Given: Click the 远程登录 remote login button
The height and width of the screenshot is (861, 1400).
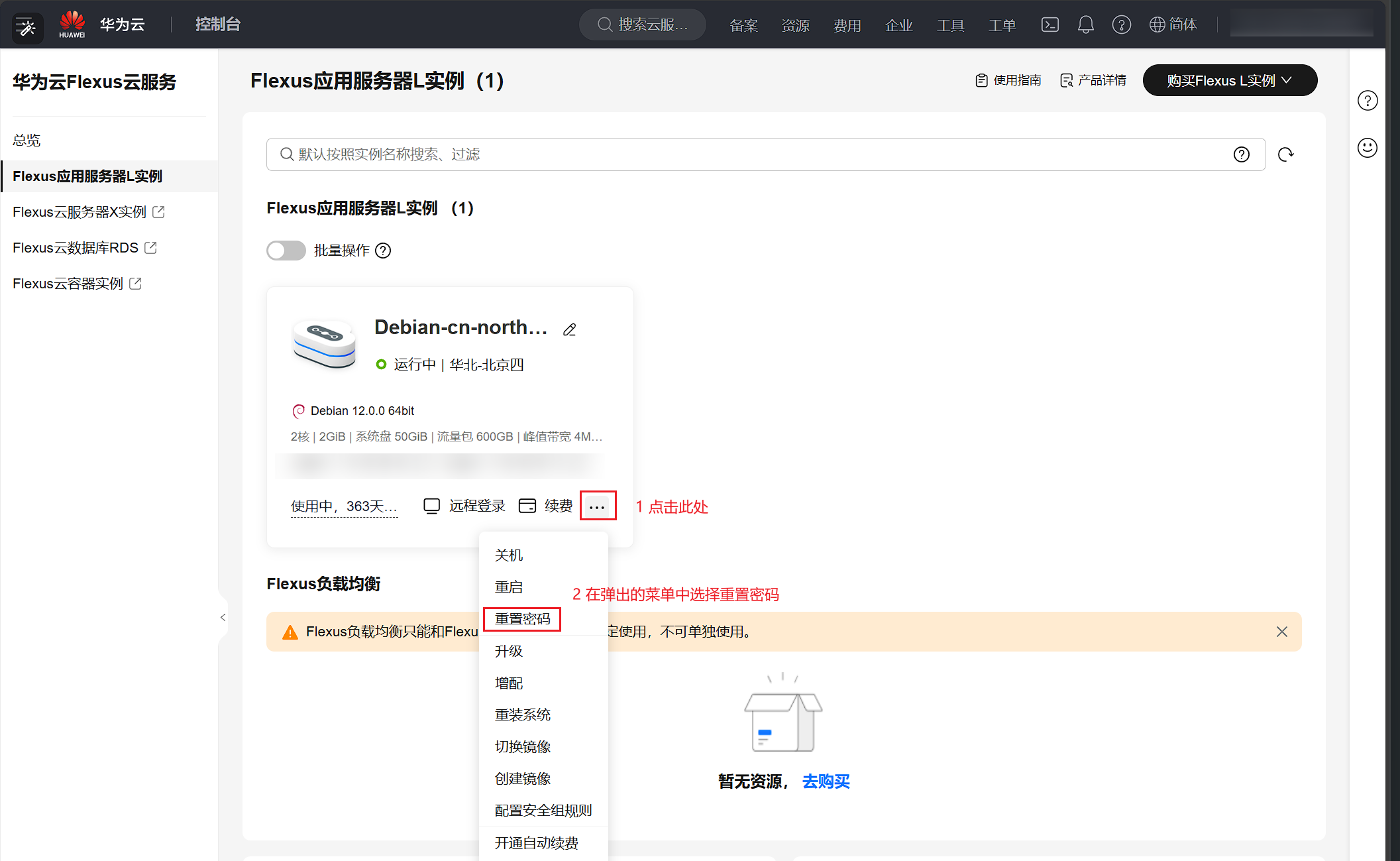Looking at the screenshot, I should (x=464, y=506).
